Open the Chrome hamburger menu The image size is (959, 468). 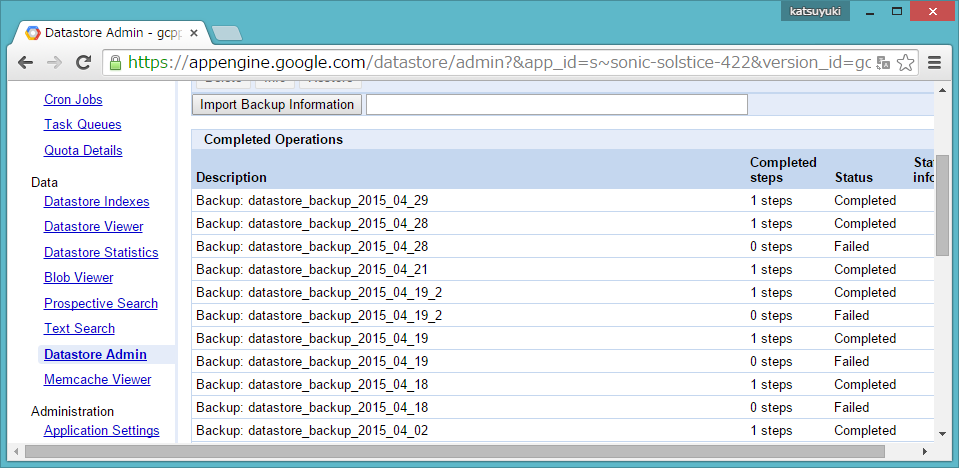point(934,62)
